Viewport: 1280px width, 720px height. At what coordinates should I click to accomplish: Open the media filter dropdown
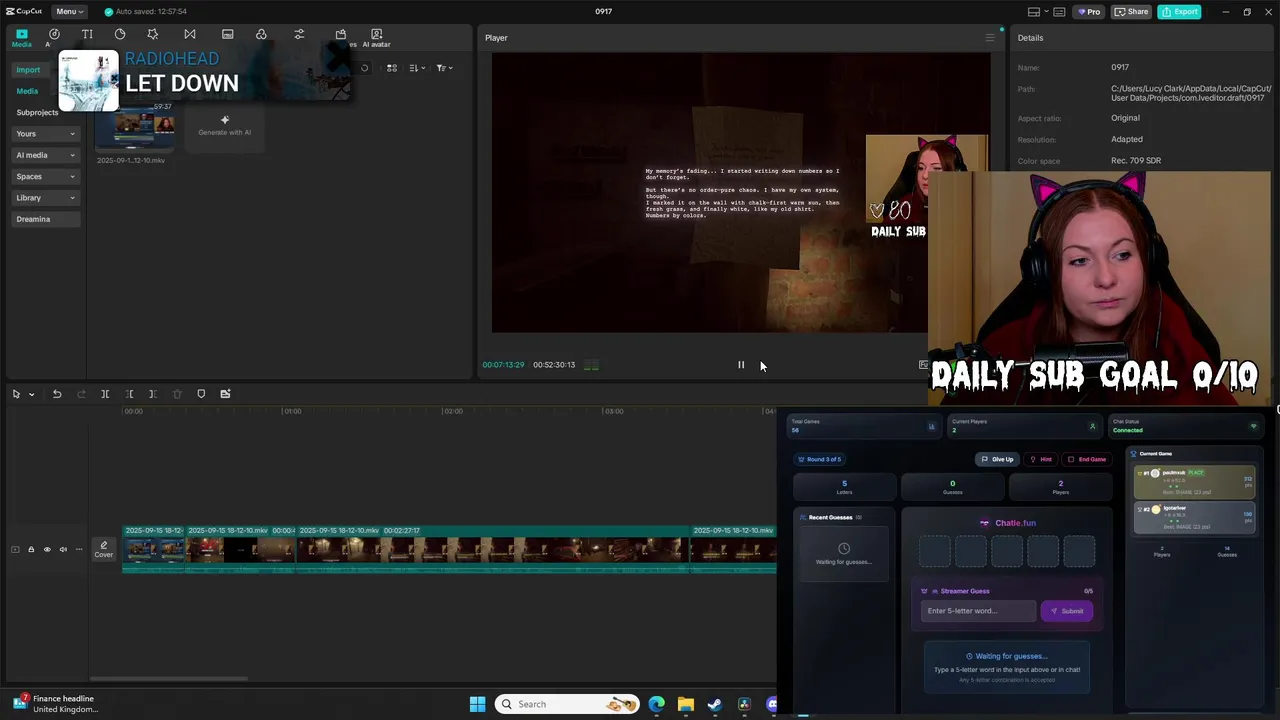pos(445,68)
